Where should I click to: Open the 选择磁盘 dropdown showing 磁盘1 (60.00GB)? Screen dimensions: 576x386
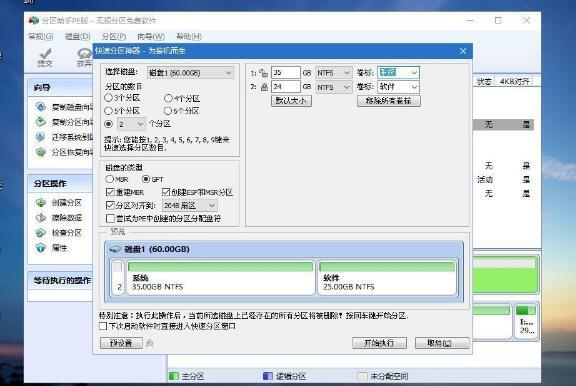pos(190,73)
